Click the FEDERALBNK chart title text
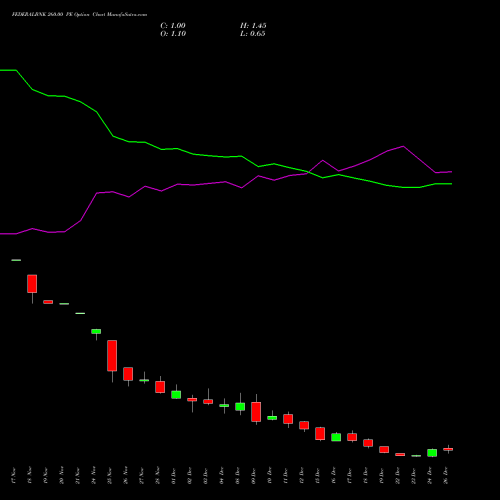500x500 pixels. pos(79,15)
